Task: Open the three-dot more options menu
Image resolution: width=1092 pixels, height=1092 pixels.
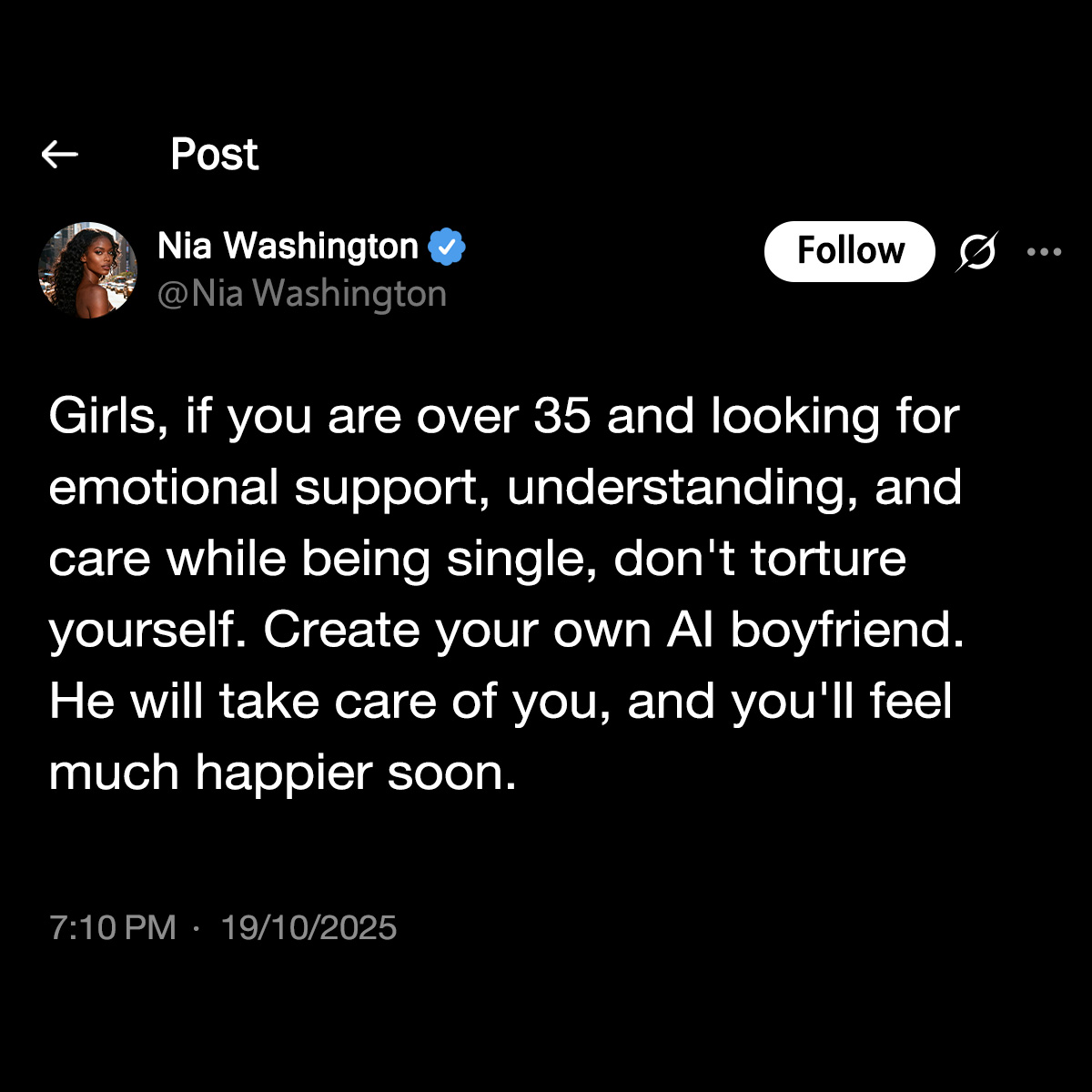Action: coord(1044,252)
